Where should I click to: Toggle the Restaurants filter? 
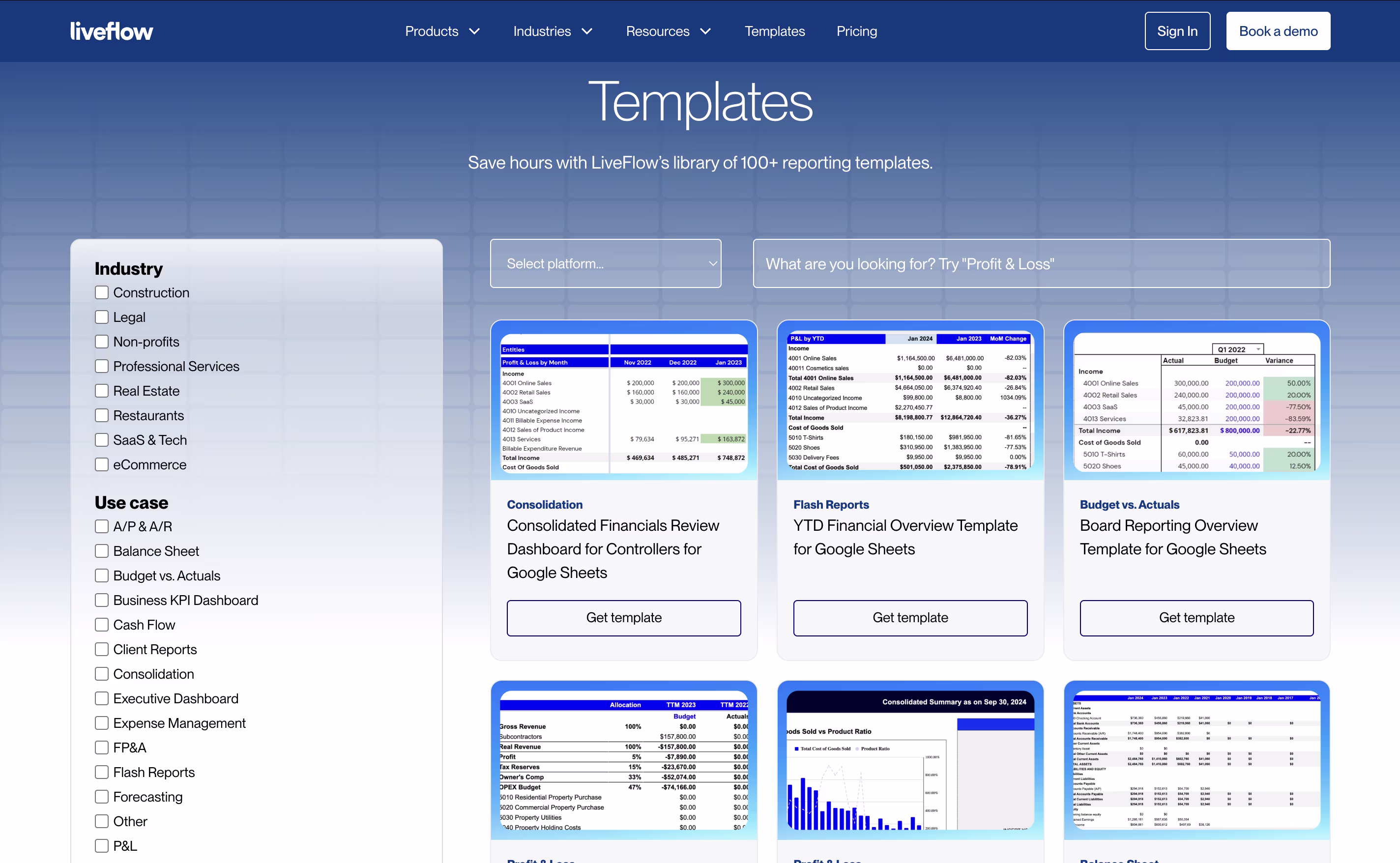[x=102, y=415]
